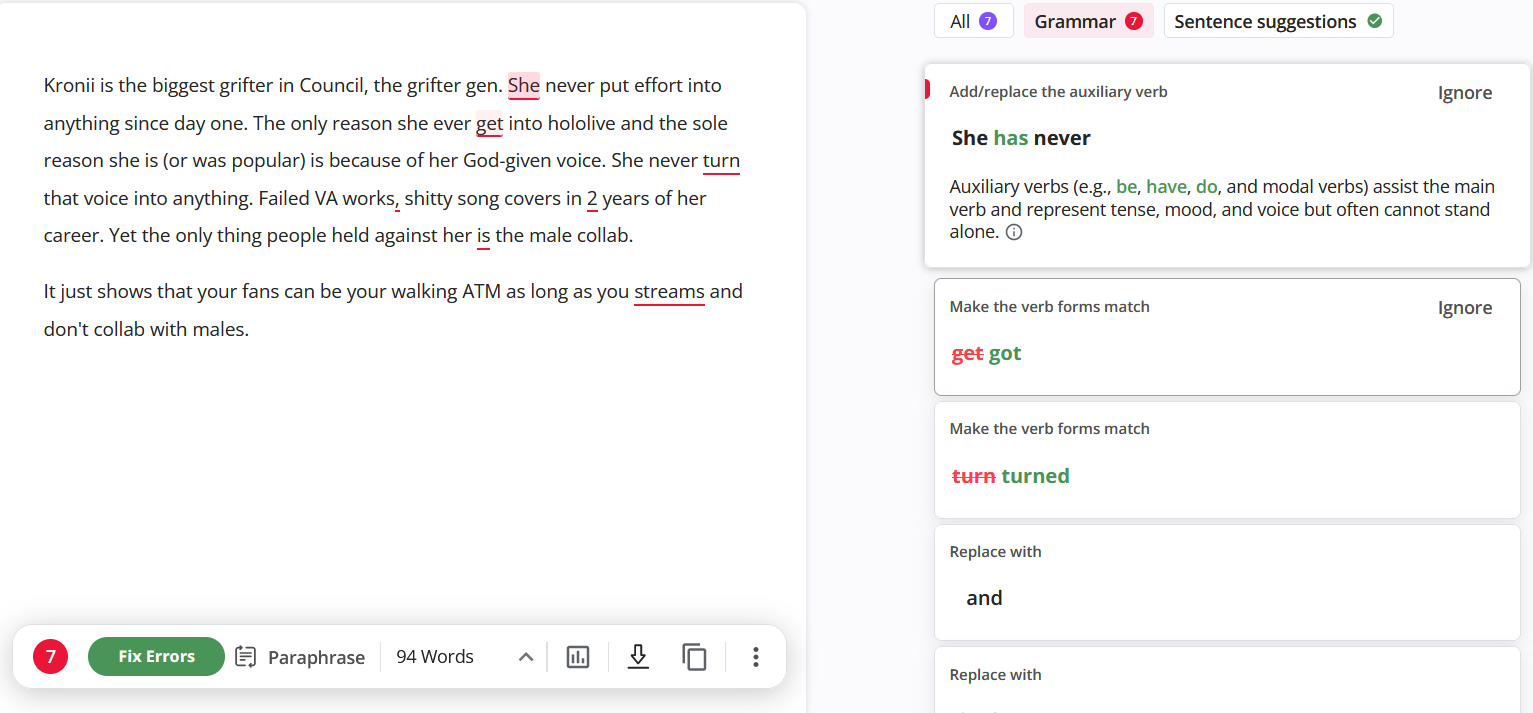Screen dimensions: 1533x713
Task: Open the three-dot more options menu
Action: [755, 657]
